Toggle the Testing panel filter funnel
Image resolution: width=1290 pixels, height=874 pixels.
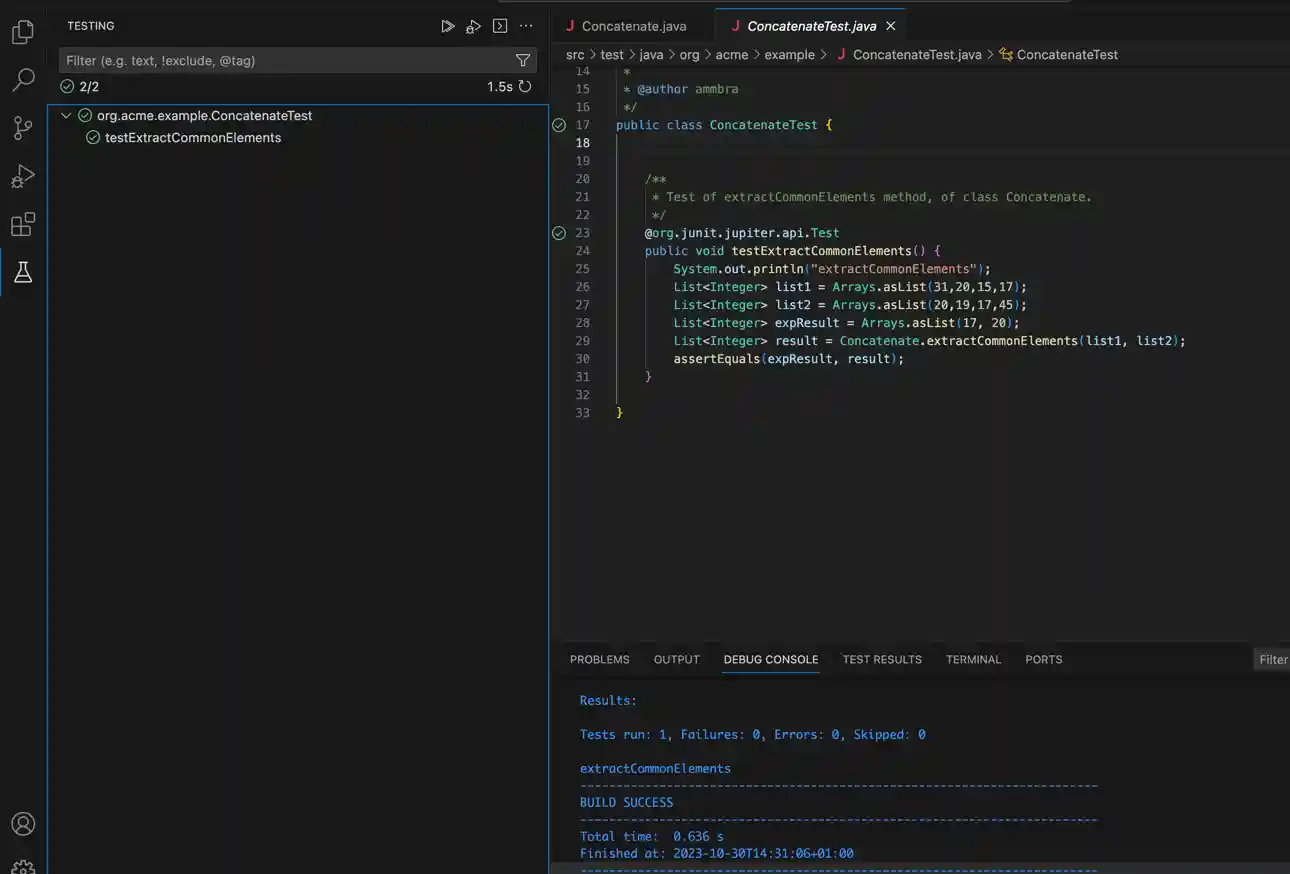[523, 60]
